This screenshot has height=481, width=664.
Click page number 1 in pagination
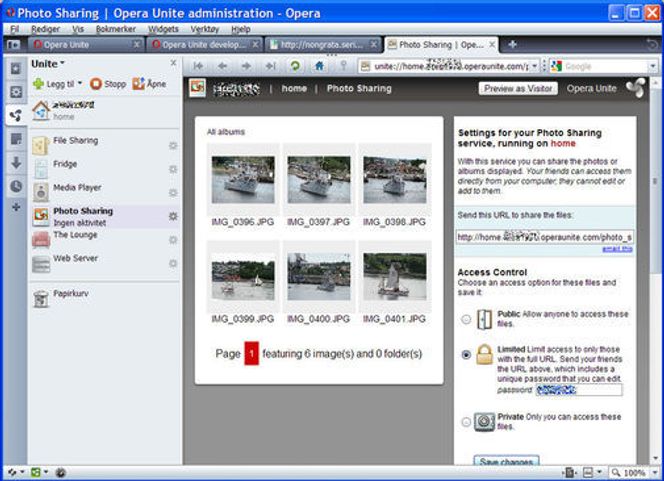click(x=251, y=354)
